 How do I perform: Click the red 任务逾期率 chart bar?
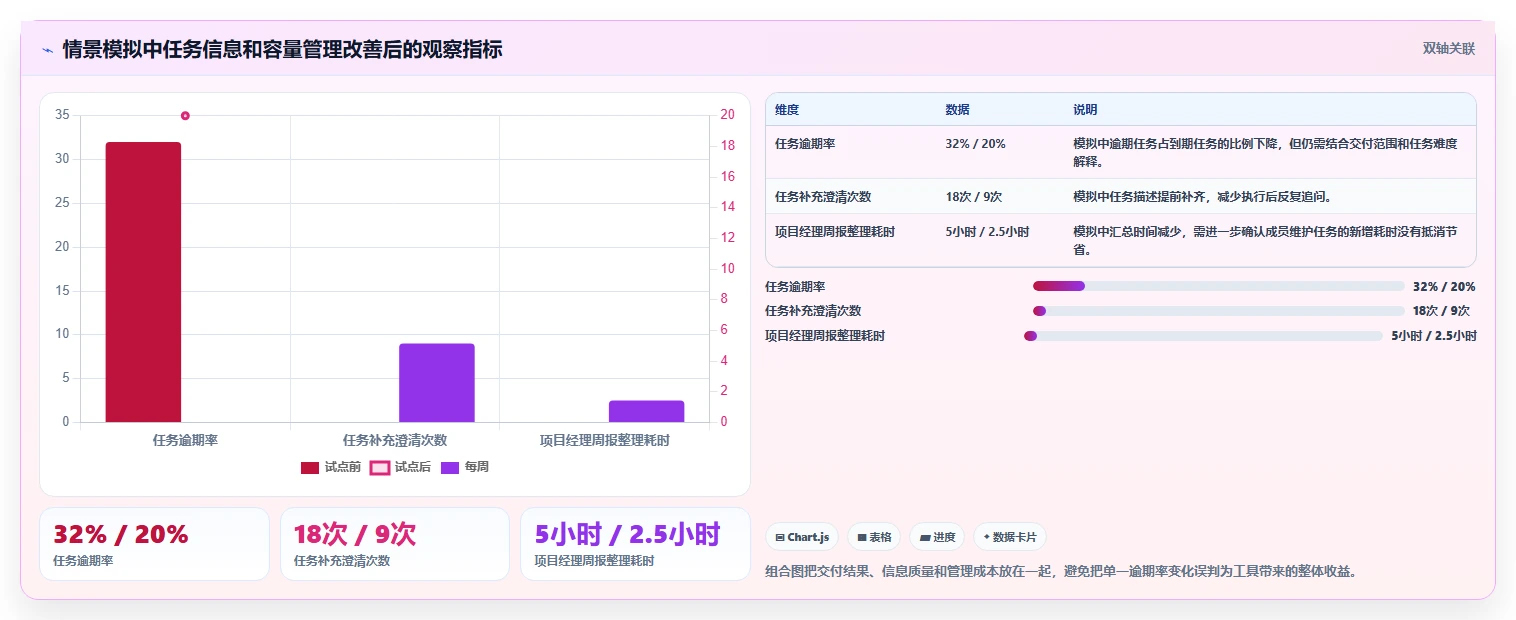[143, 282]
